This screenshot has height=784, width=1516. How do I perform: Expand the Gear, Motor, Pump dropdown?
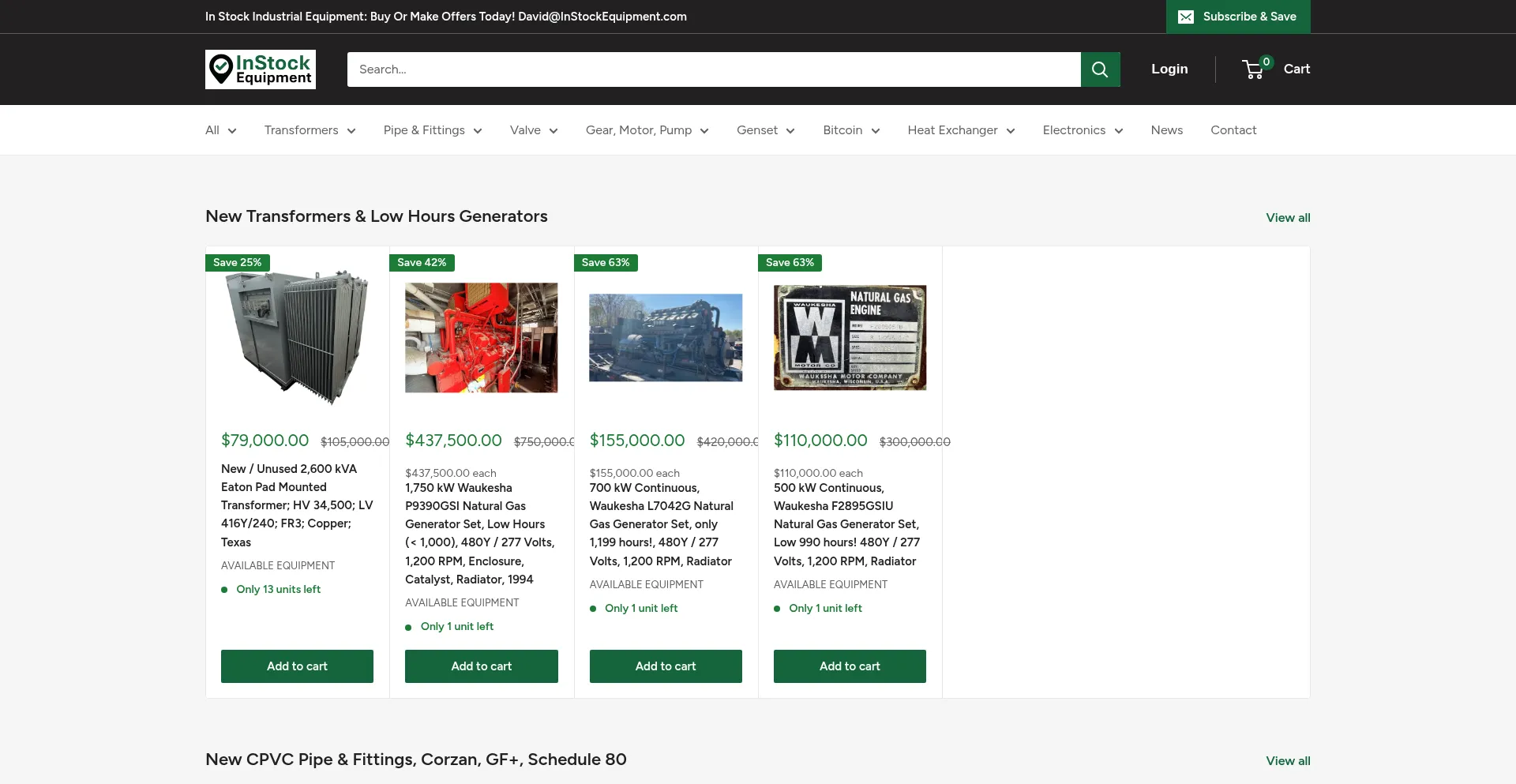[647, 130]
